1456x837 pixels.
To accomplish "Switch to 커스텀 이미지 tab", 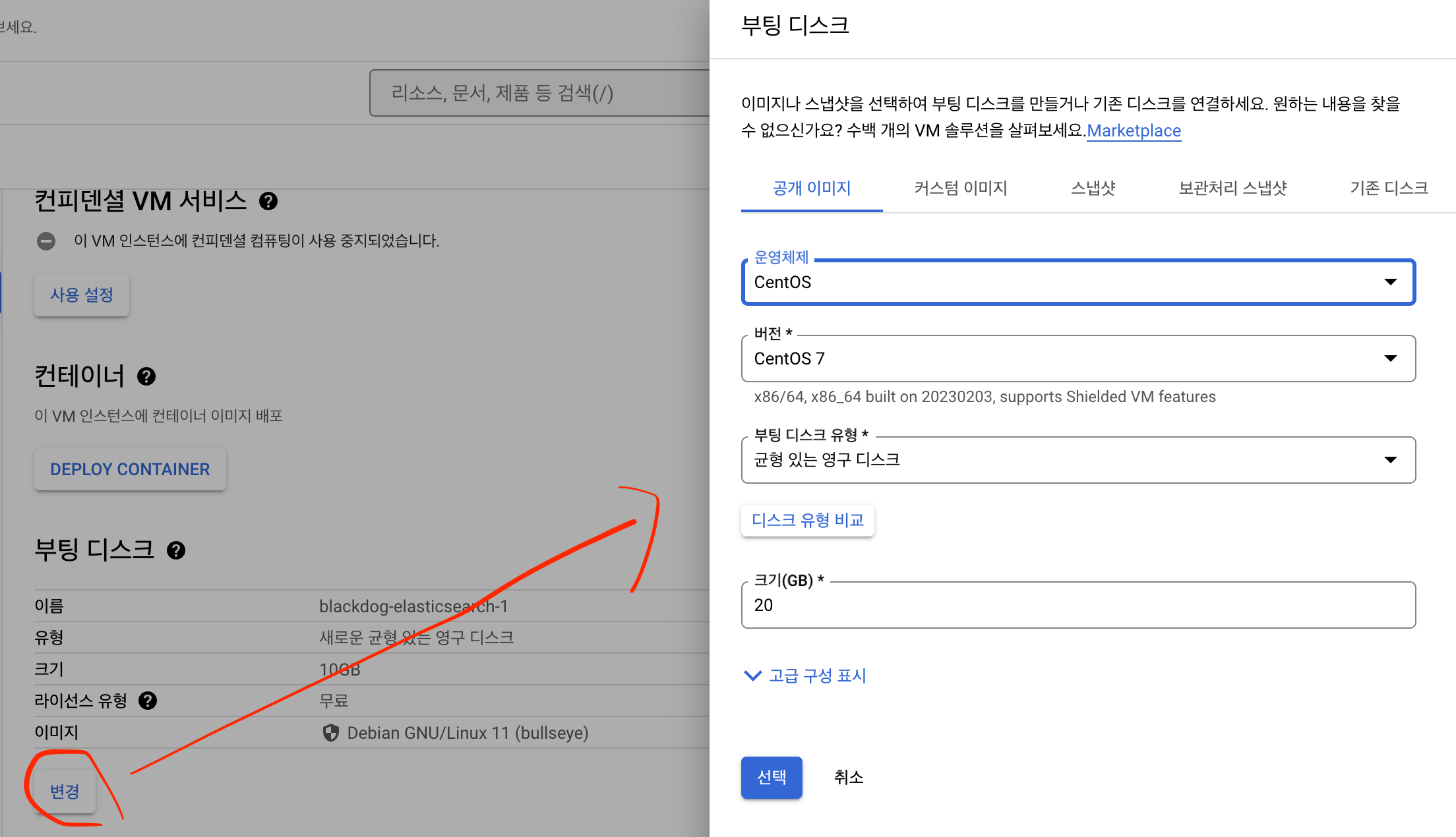I will point(960,188).
